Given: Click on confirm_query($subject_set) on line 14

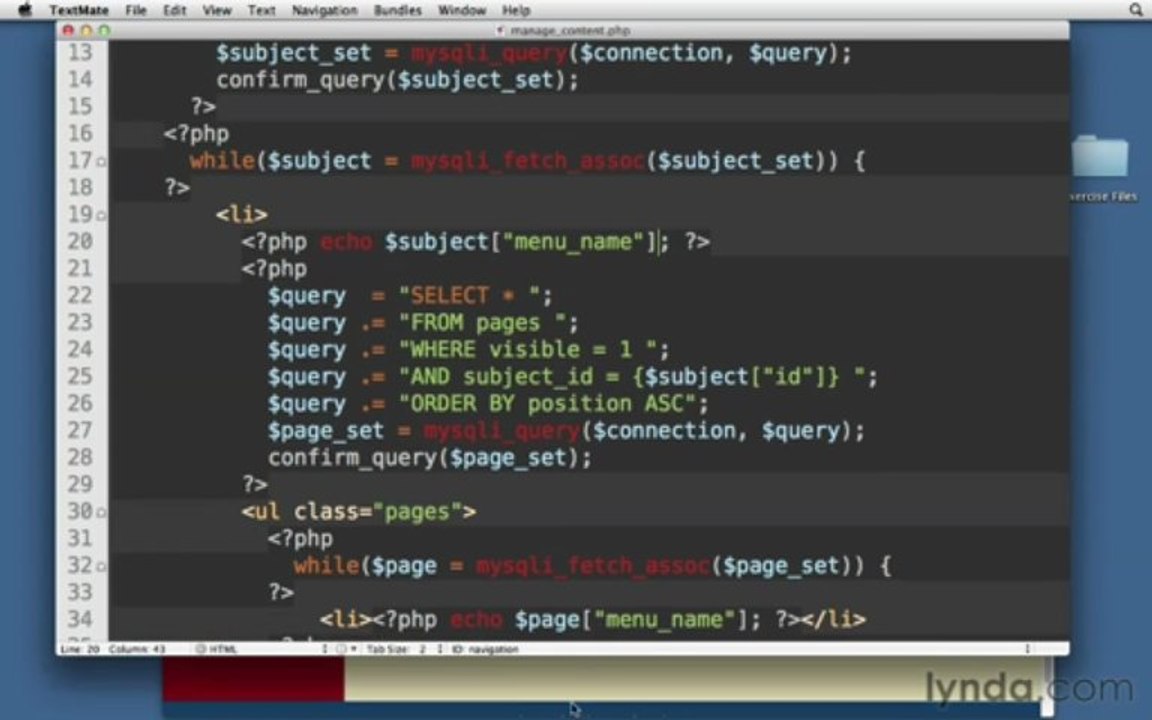Looking at the screenshot, I should 392,80.
